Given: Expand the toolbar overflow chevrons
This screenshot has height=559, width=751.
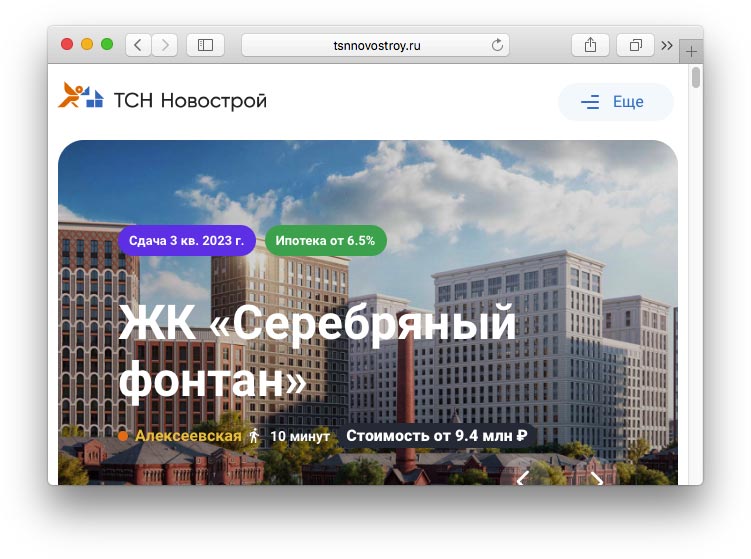Looking at the screenshot, I should [x=667, y=46].
